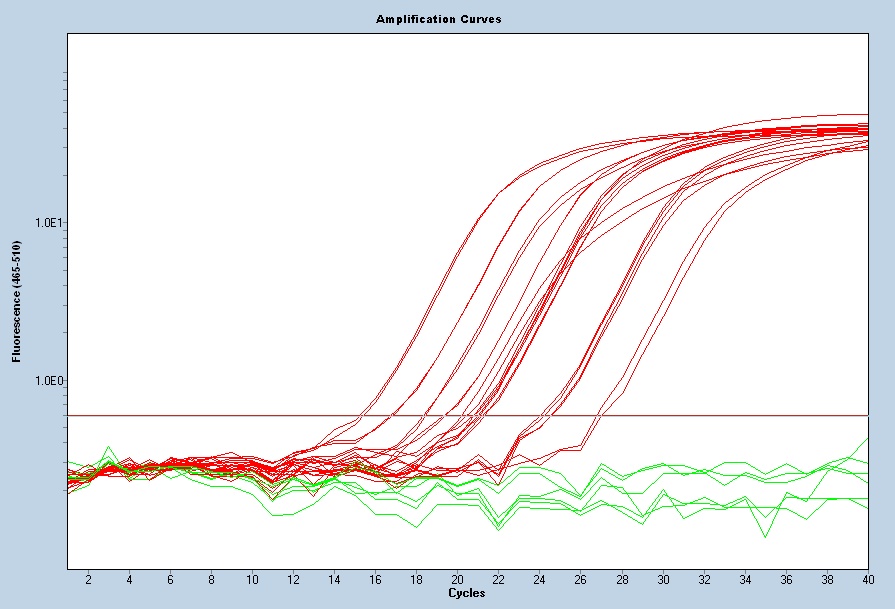Click cycle 28 on the x-axis

(x=621, y=580)
